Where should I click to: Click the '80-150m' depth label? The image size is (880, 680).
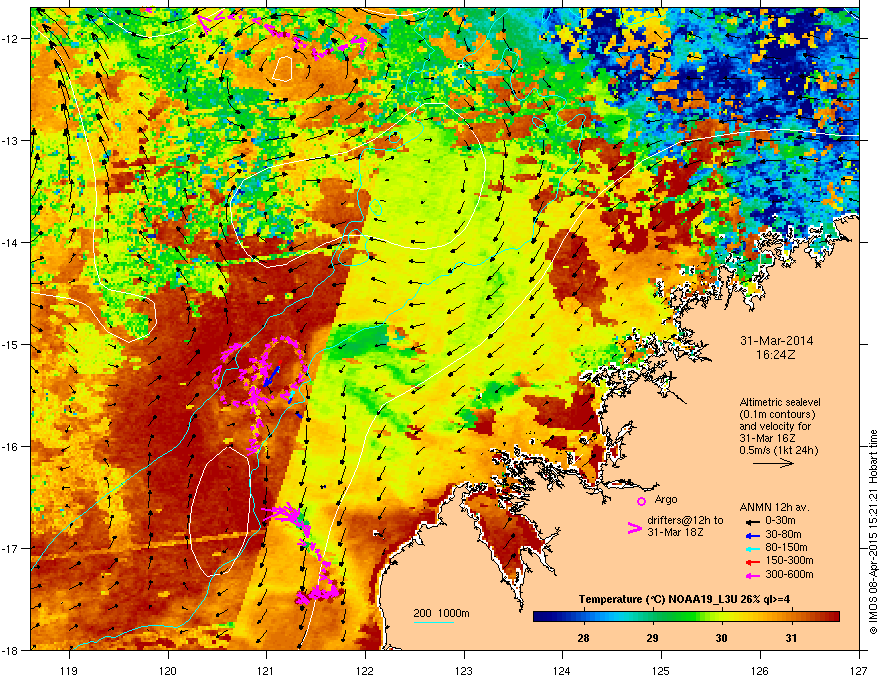coord(786,548)
